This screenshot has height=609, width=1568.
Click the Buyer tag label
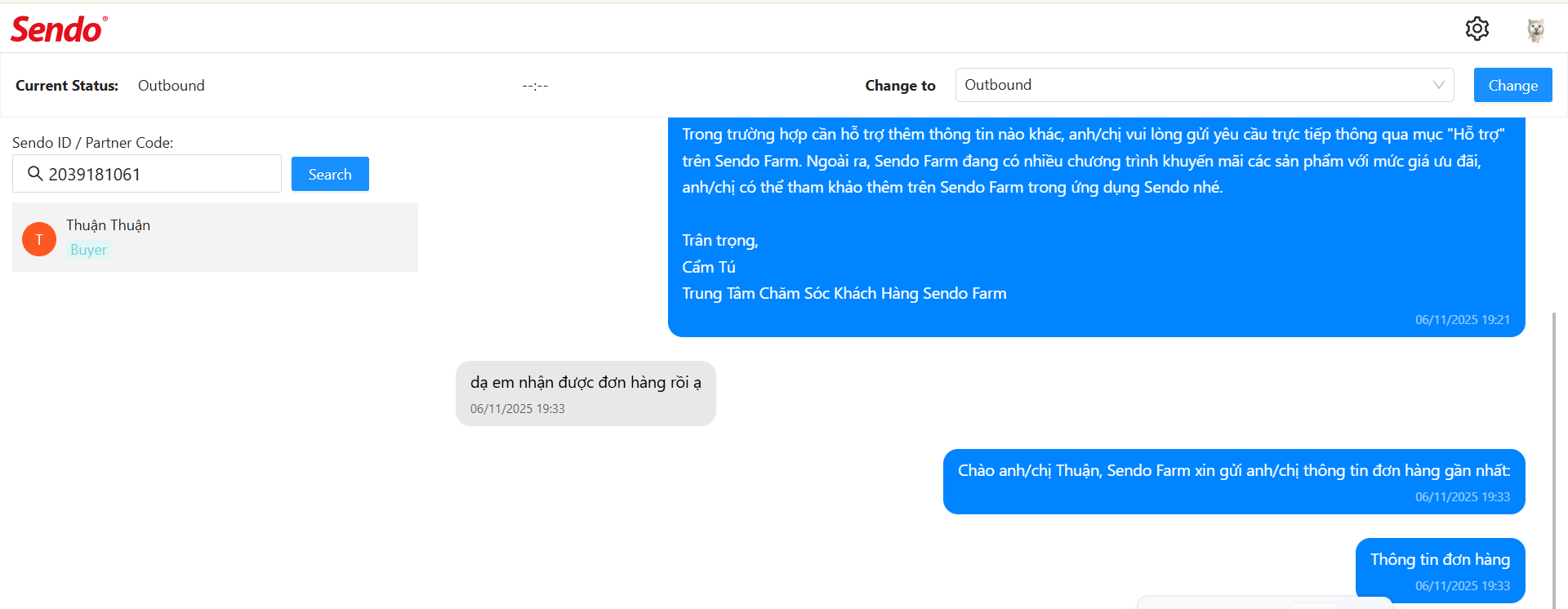point(88,250)
